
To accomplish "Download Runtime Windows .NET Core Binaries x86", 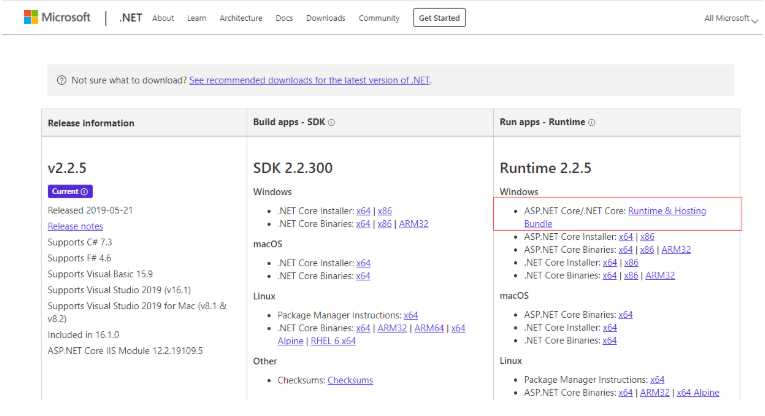I will (x=631, y=275).
